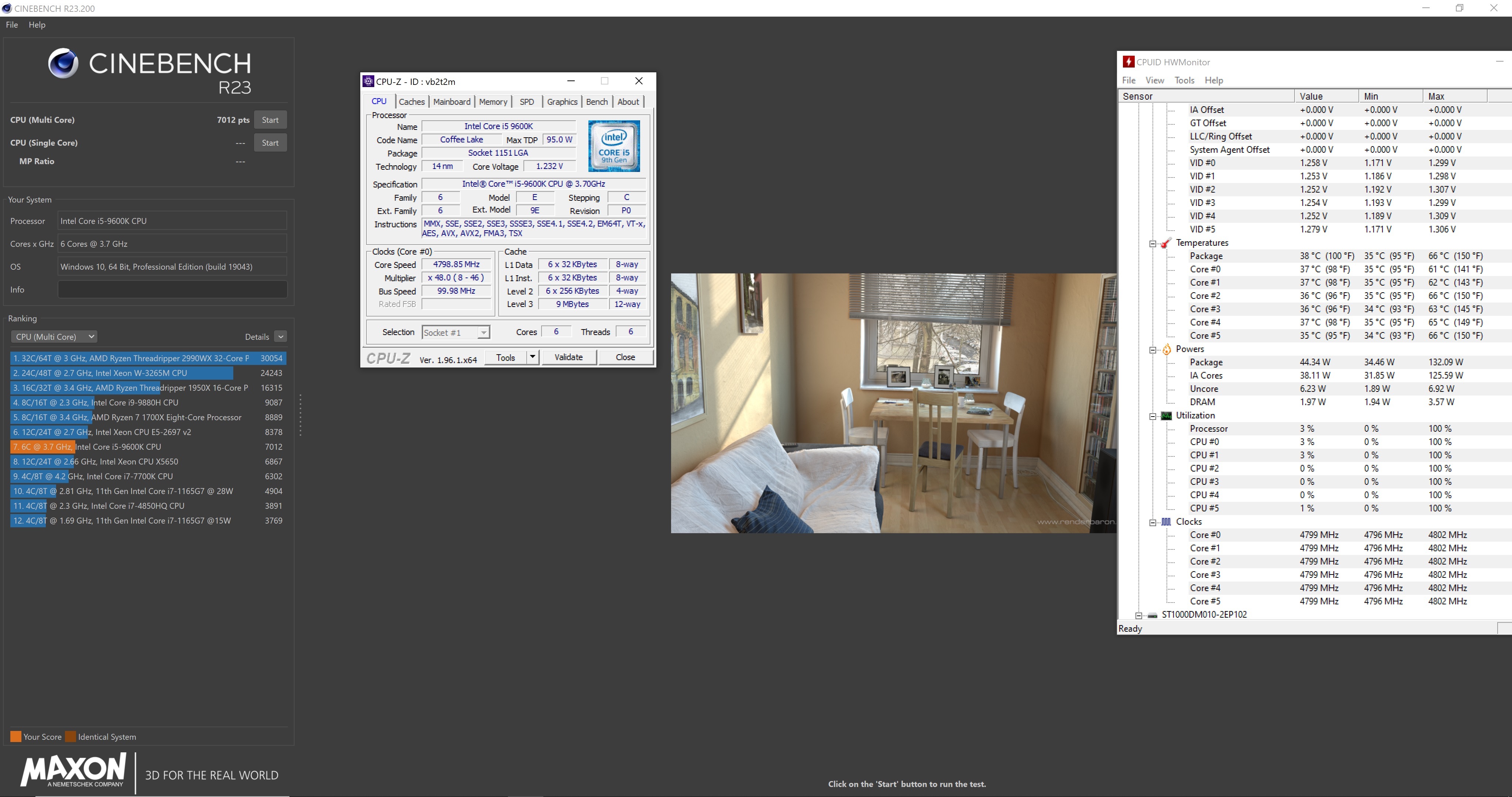Click the CPU-Z title bar icon
The width and height of the screenshot is (1512, 797).
point(368,81)
